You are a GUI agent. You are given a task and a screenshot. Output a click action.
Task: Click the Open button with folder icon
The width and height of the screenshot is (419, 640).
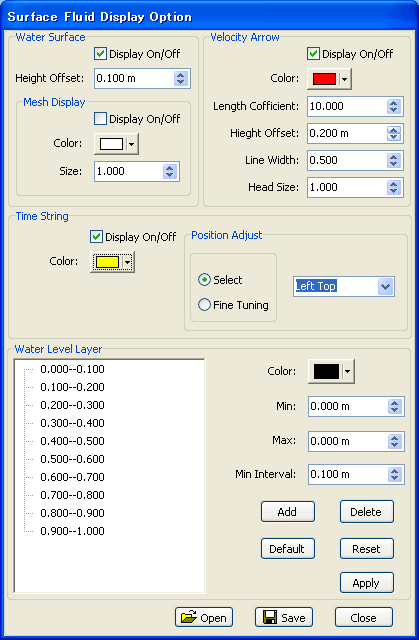tap(204, 617)
